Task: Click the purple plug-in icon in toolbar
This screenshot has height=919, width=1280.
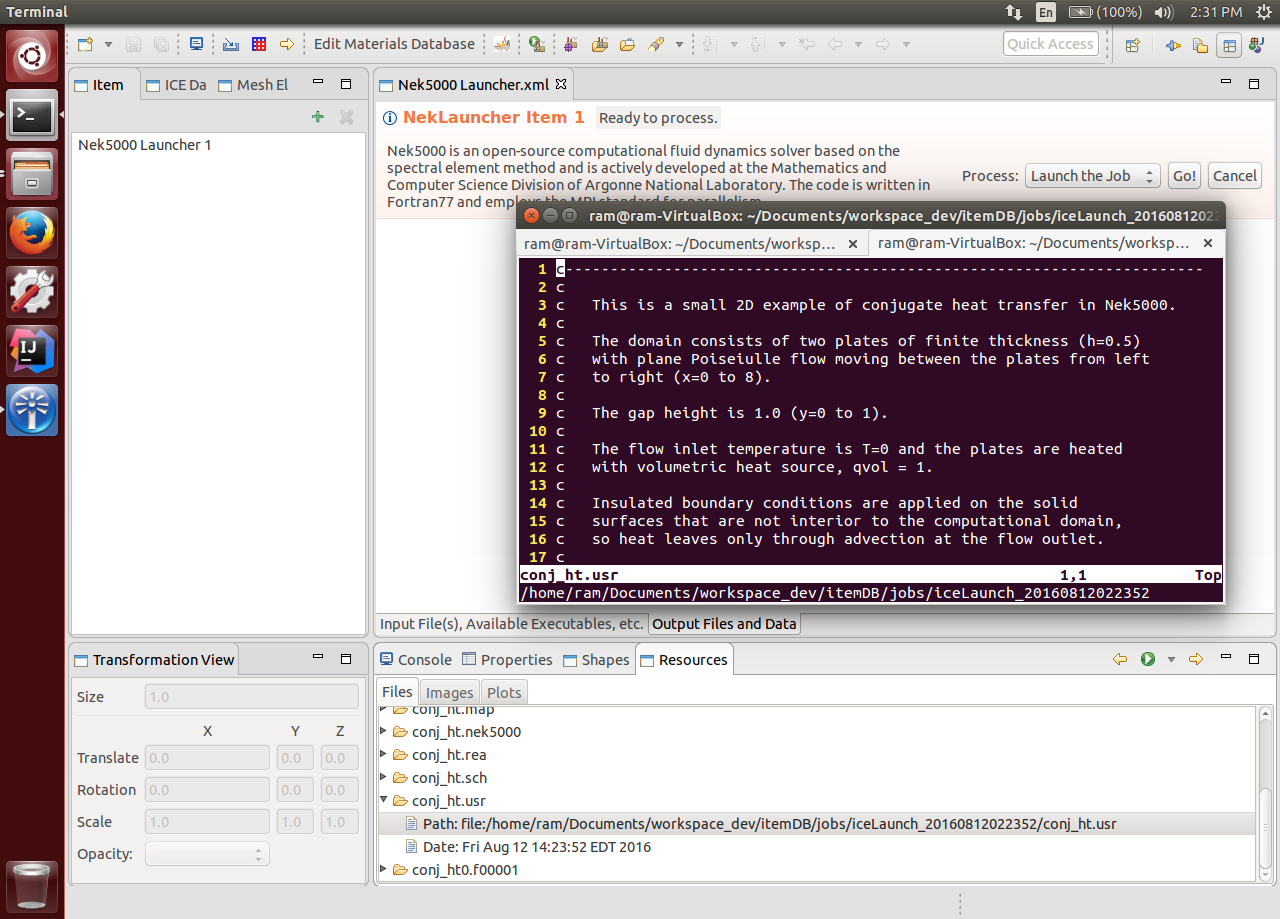Action: [x=570, y=44]
